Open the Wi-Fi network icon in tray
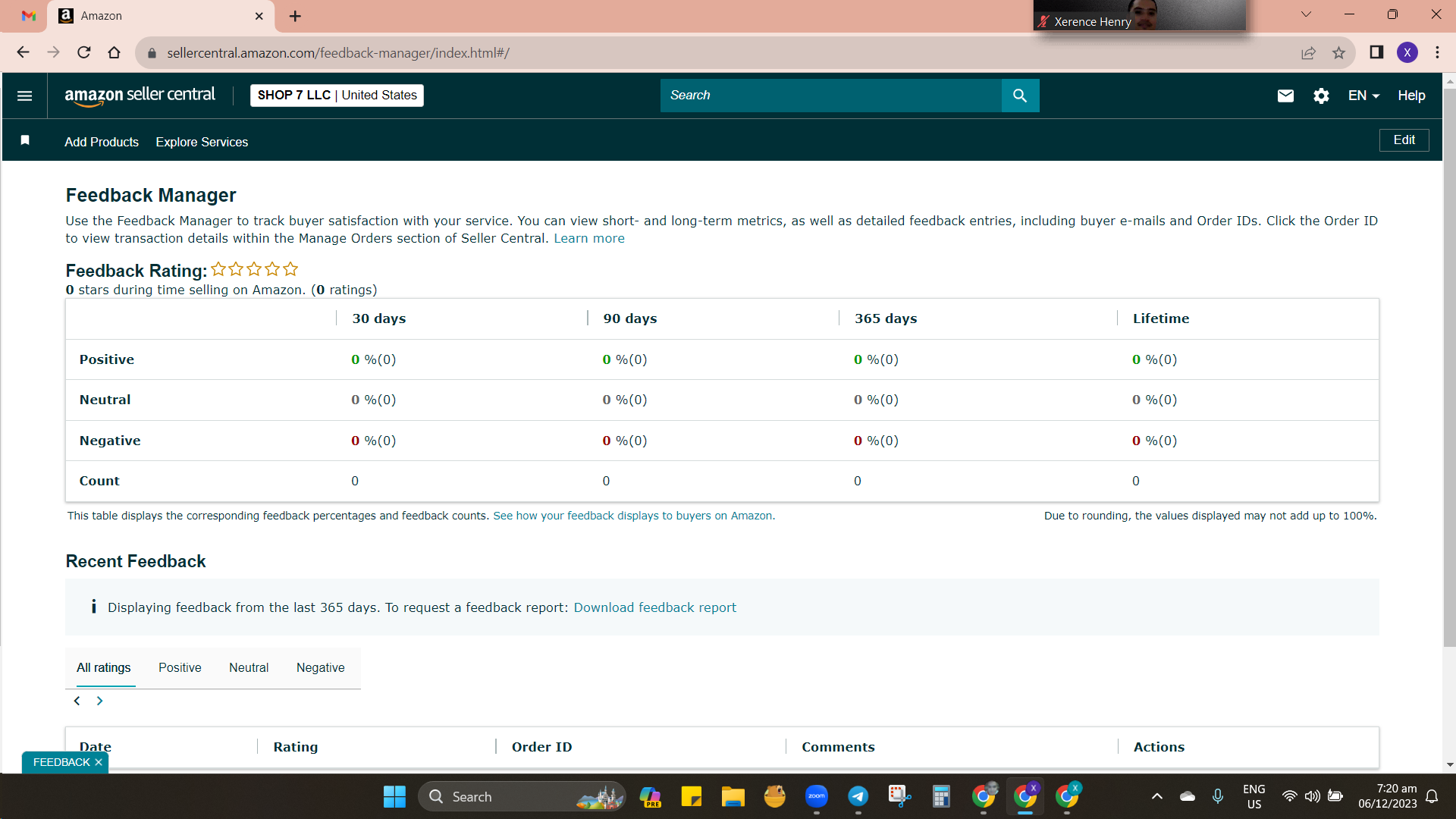This screenshot has width=1456, height=819. (1289, 796)
